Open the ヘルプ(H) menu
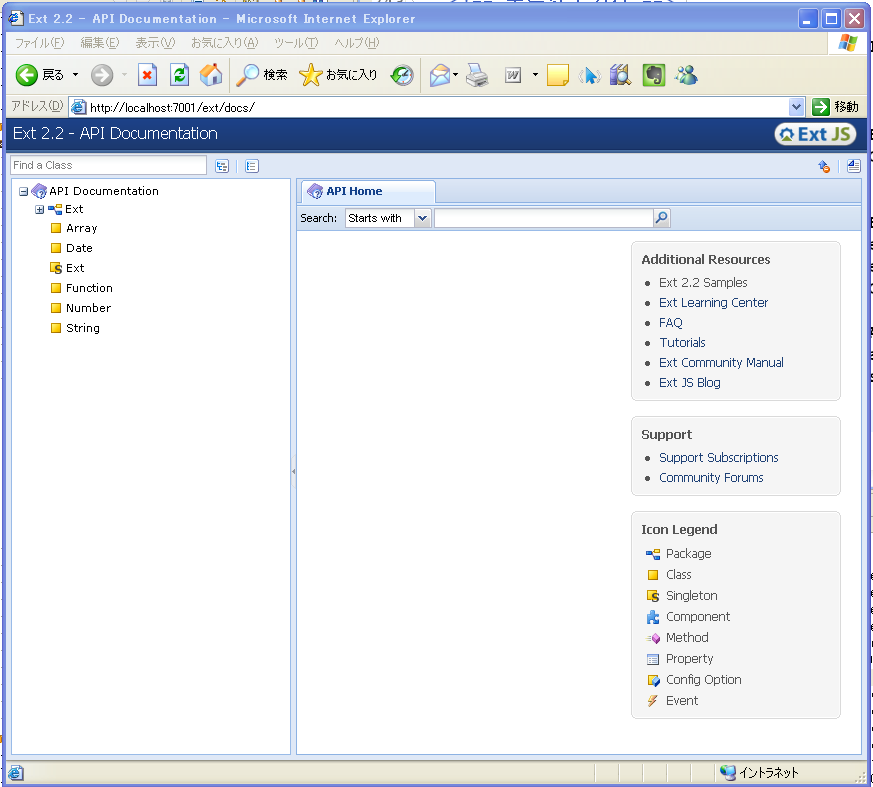The image size is (873, 787). 357,43
